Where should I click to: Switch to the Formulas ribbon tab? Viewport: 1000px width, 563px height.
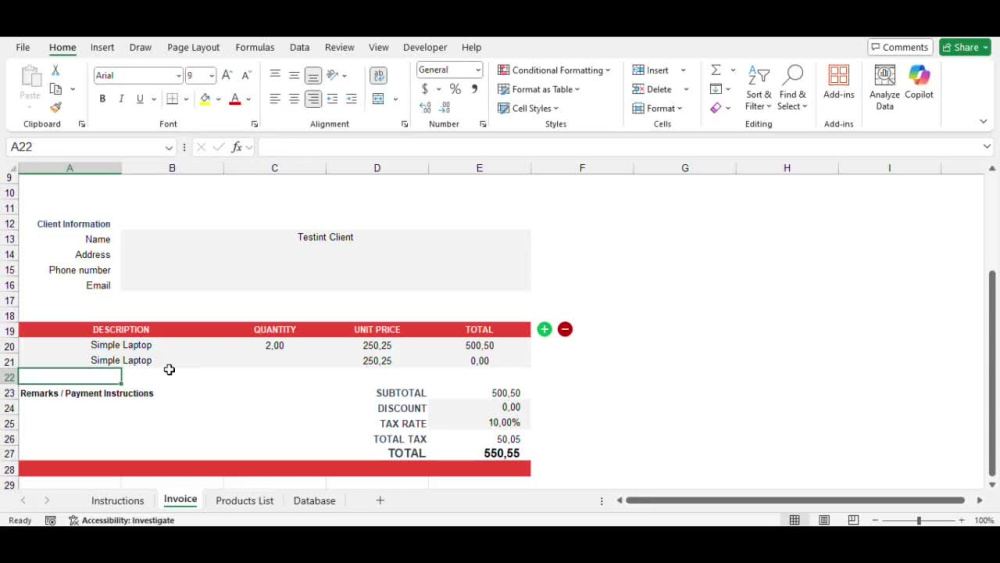click(254, 47)
